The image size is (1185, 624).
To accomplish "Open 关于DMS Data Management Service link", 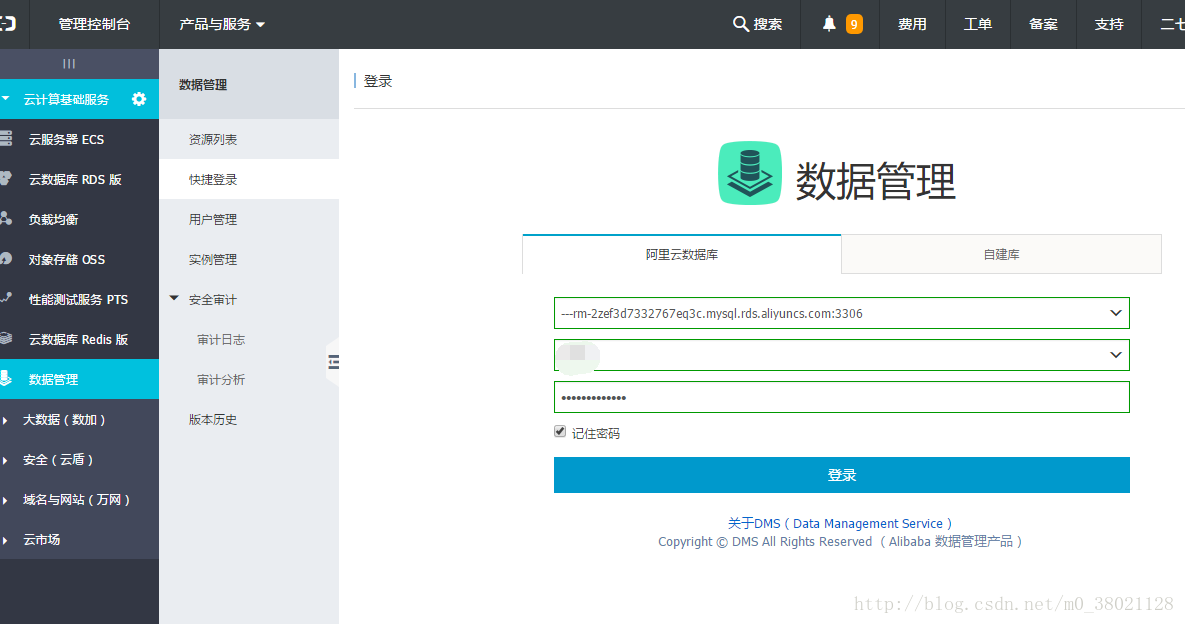I will tap(840, 524).
